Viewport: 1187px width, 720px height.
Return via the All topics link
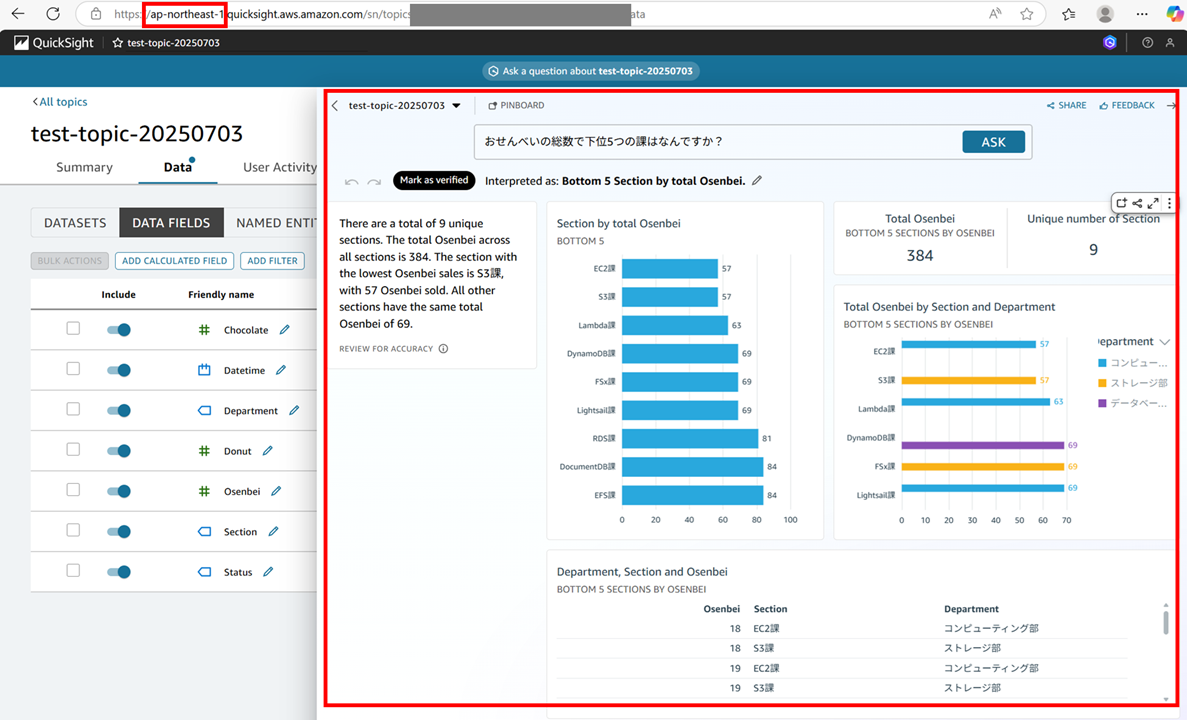tap(60, 101)
